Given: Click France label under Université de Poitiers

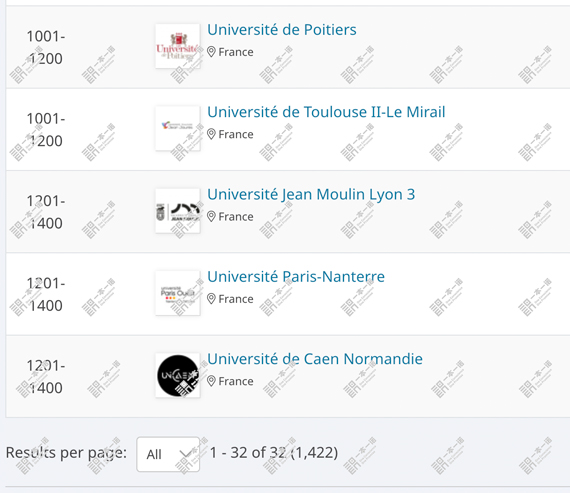Looking at the screenshot, I should click(236, 52).
